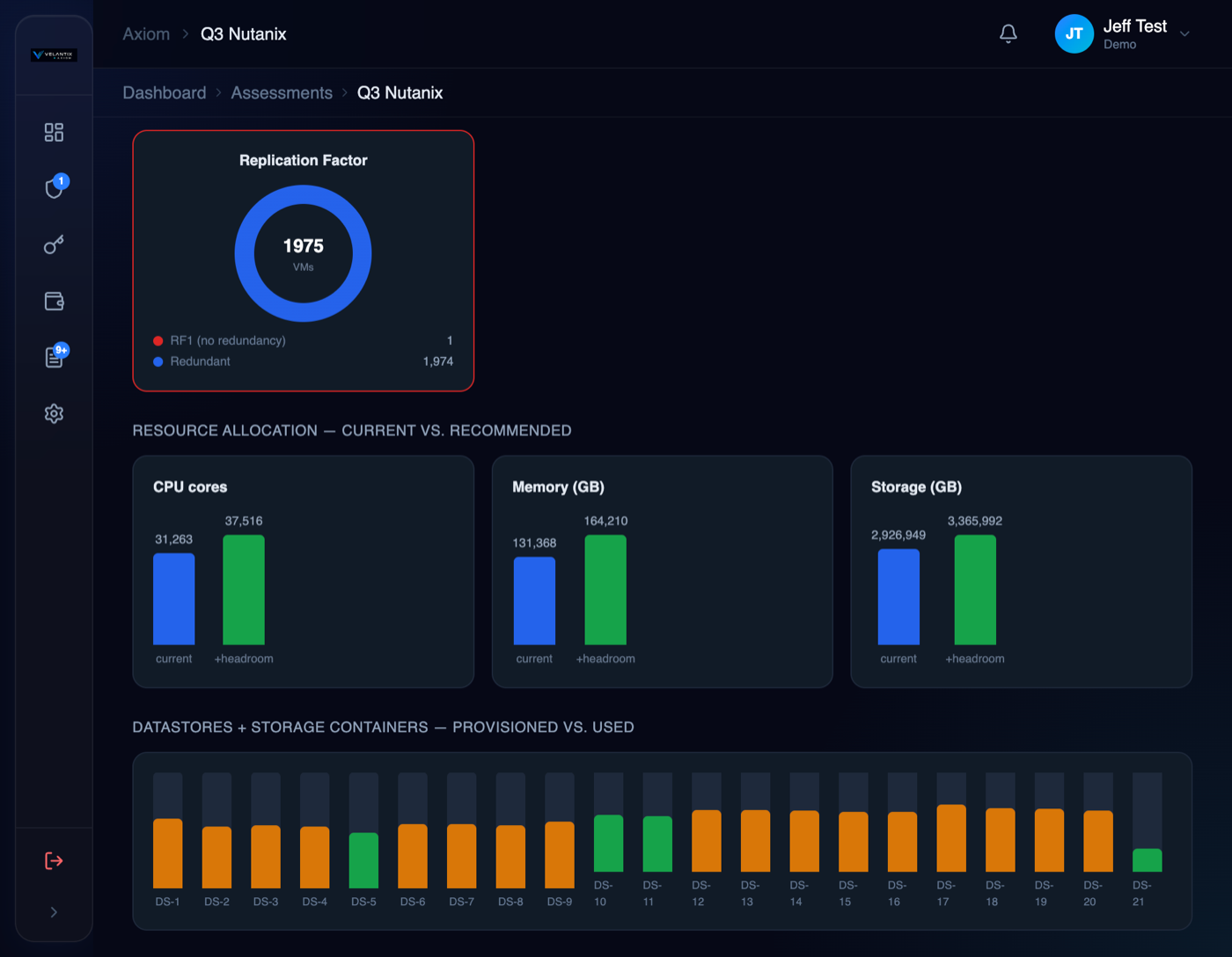Click the red logout icon
Image resolution: width=1232 pixels, height=957 pixels.
(54, 860)
